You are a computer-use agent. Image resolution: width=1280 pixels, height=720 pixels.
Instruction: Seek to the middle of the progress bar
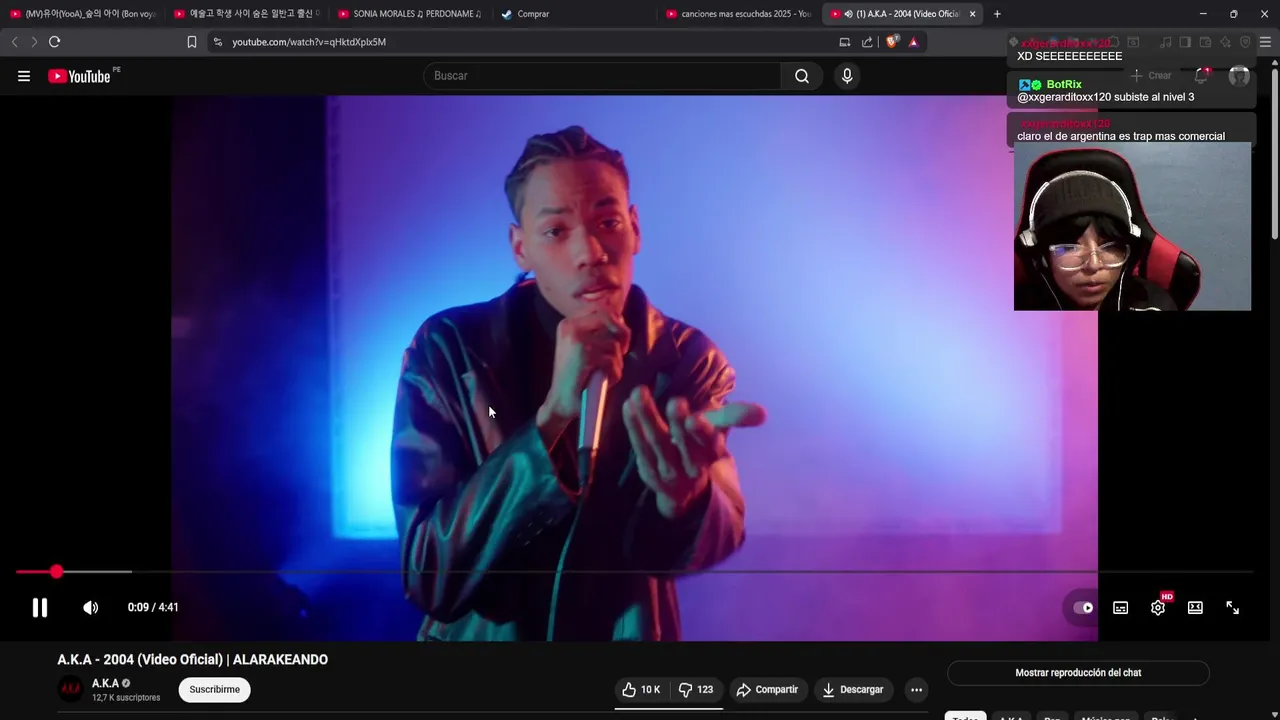click(634, 571)
